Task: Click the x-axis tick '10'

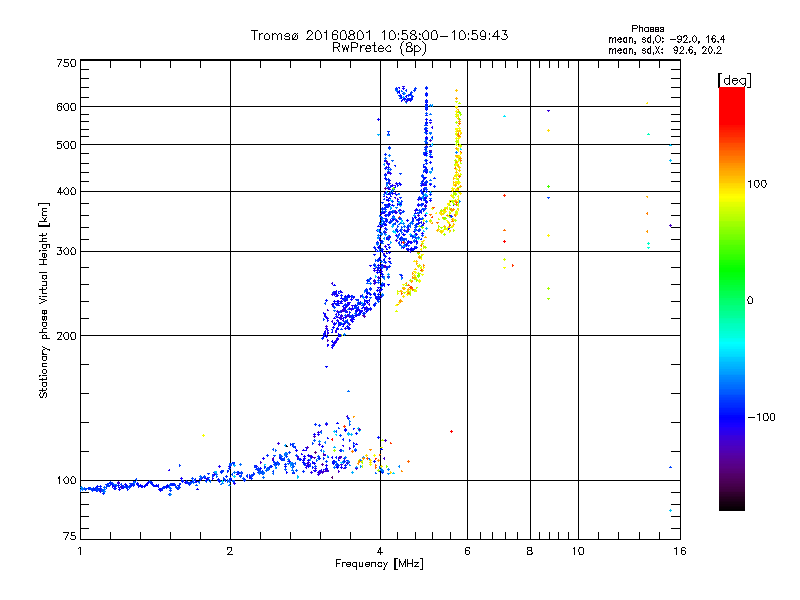Action: point(578,551)
